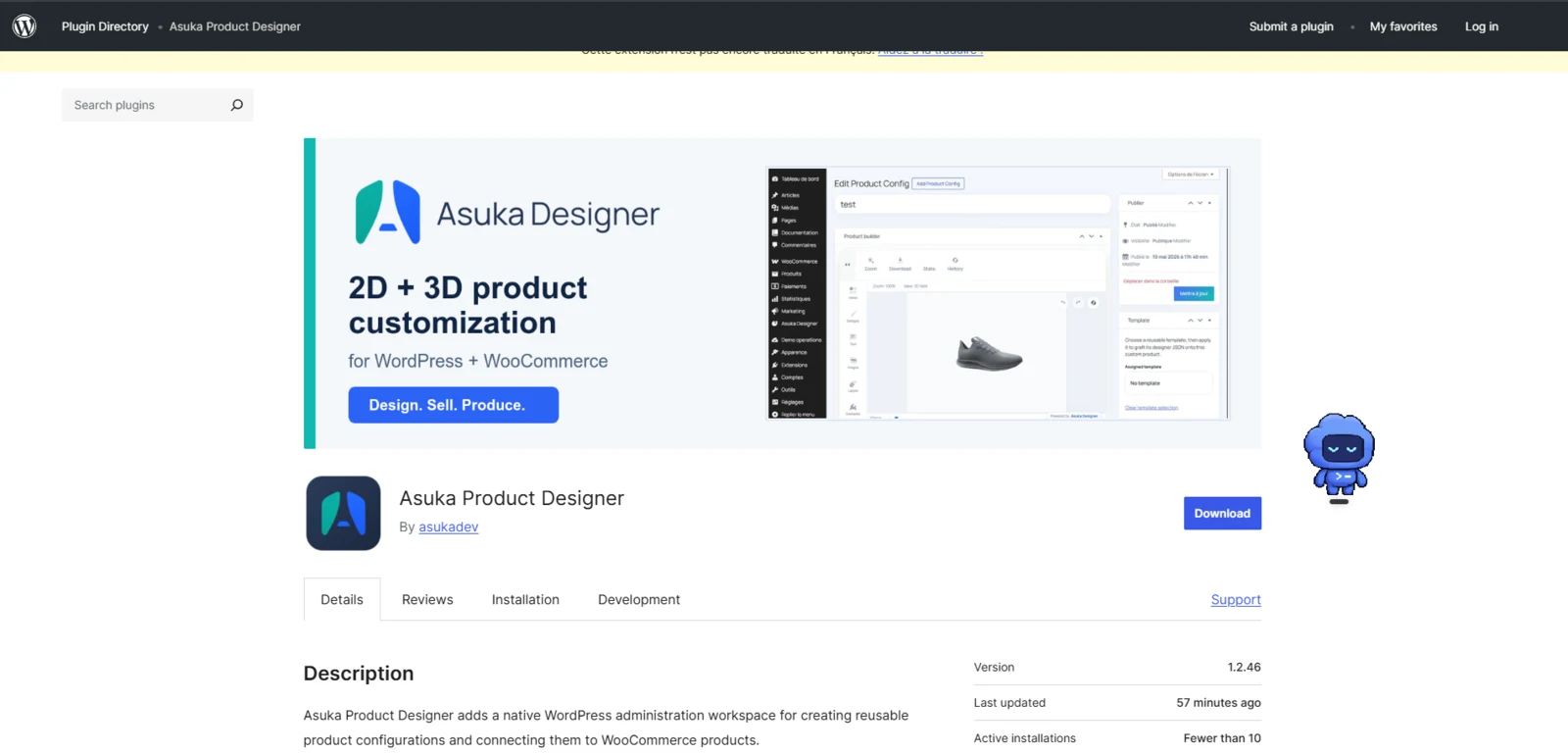
Task: Click the Asuka Designer banner image
Action: click(782, 293)
